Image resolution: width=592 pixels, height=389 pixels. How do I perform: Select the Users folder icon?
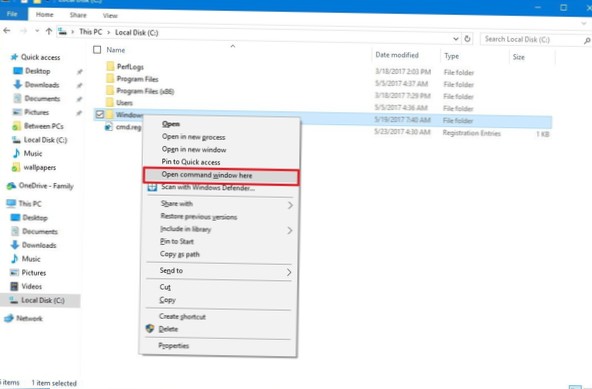[110, 102]
